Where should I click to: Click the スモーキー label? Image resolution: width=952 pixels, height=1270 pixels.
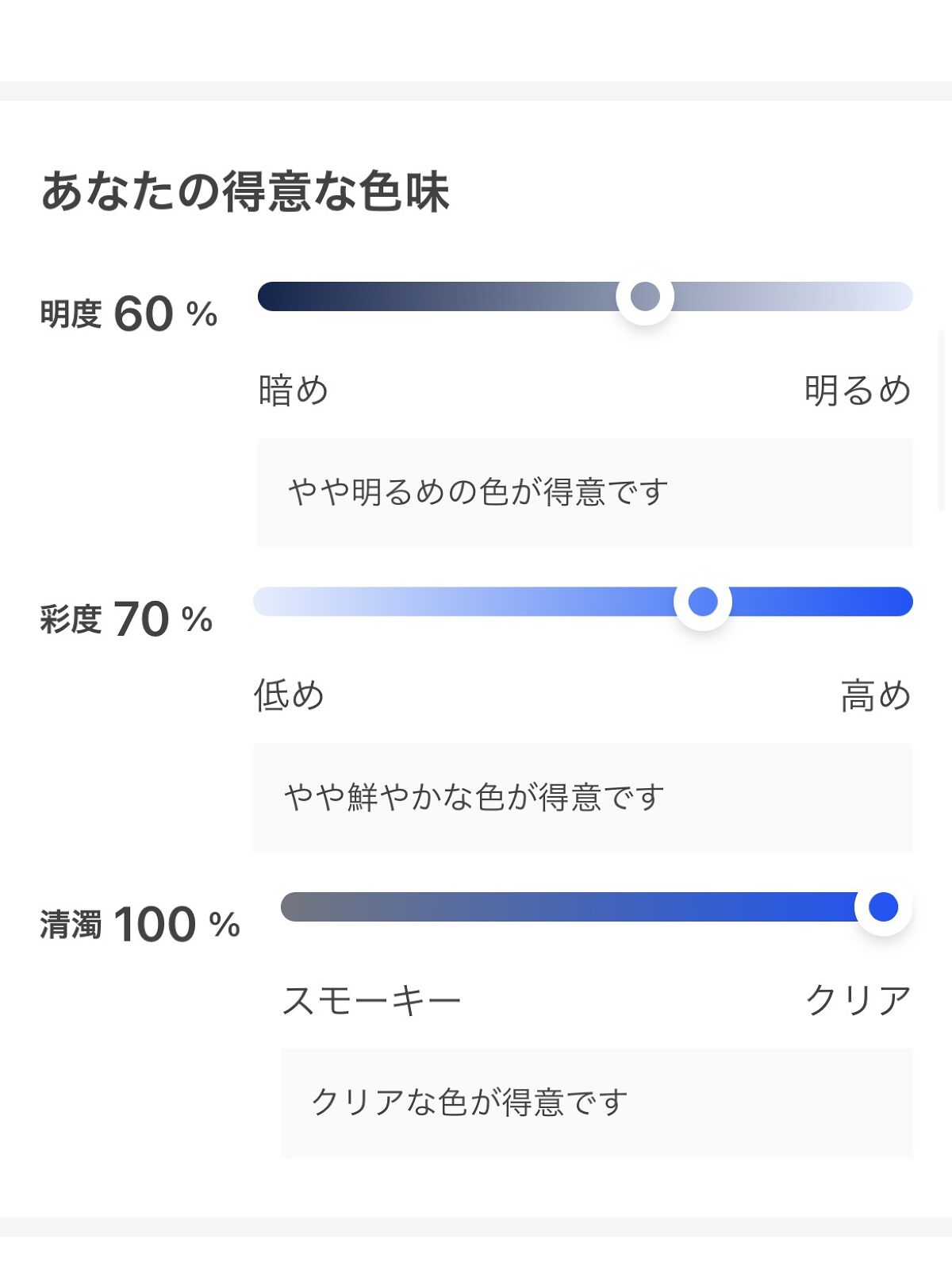[371, 1000]
